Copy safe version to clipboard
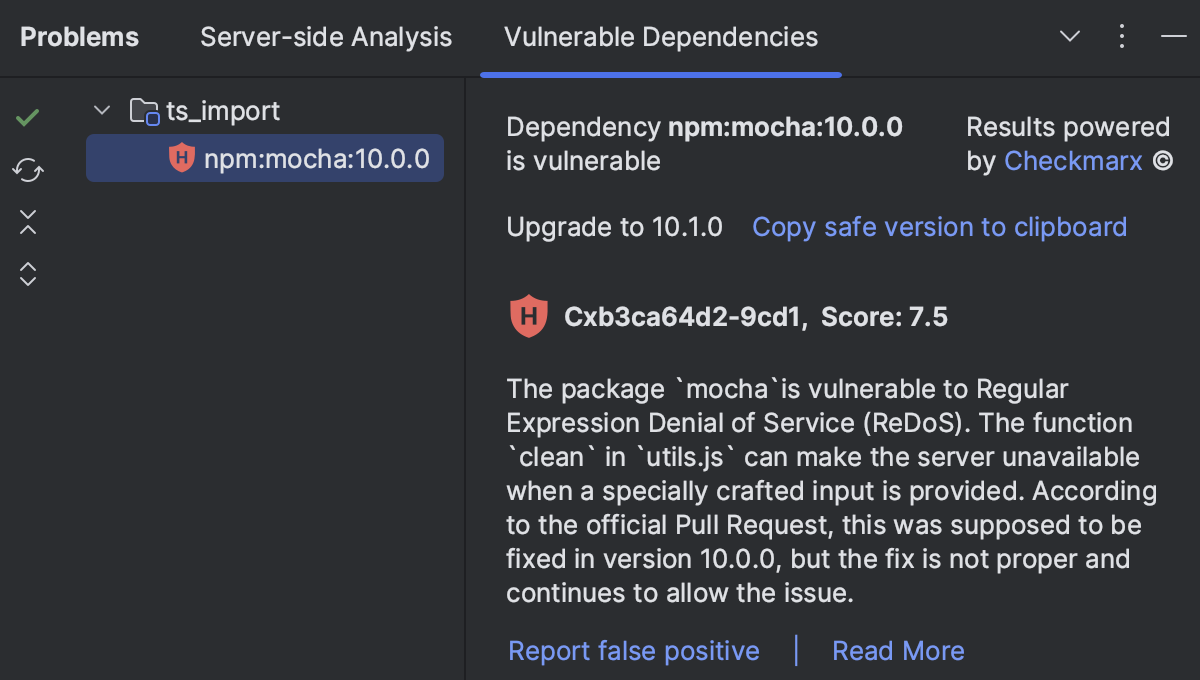This screenshot has width=1200, height=680. click(939, 227)
